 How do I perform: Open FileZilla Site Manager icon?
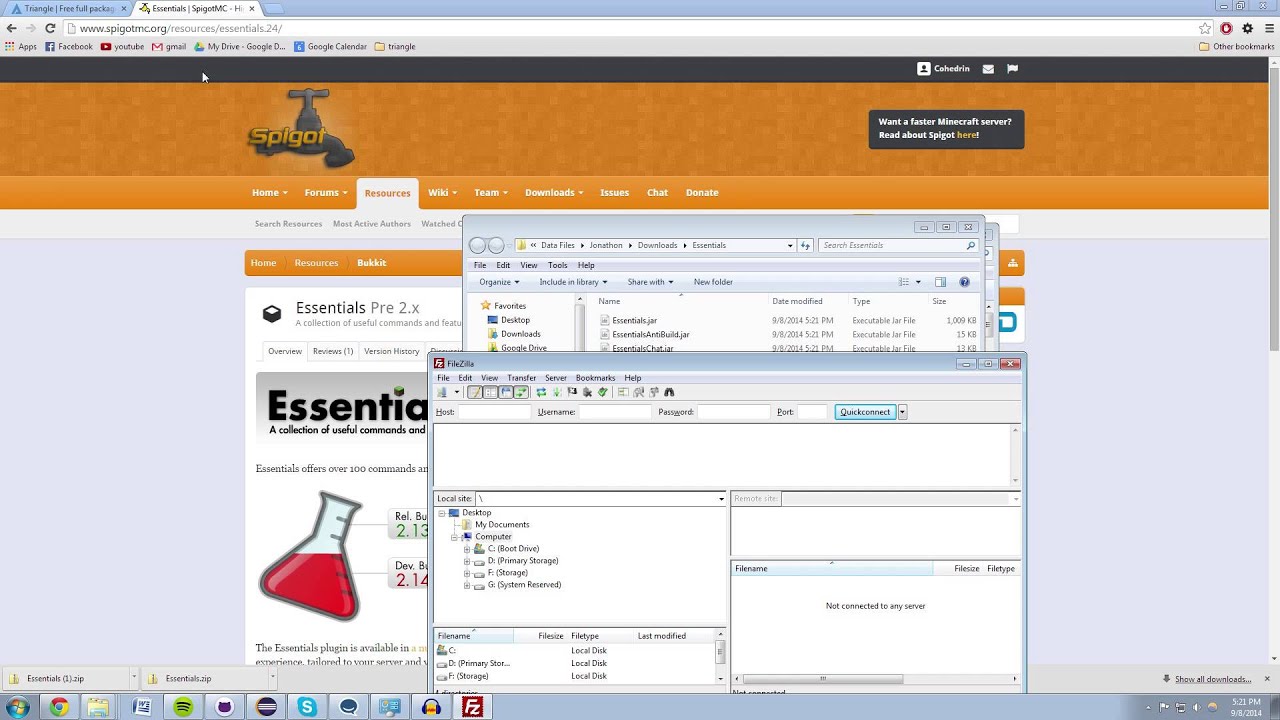(441, 392)
